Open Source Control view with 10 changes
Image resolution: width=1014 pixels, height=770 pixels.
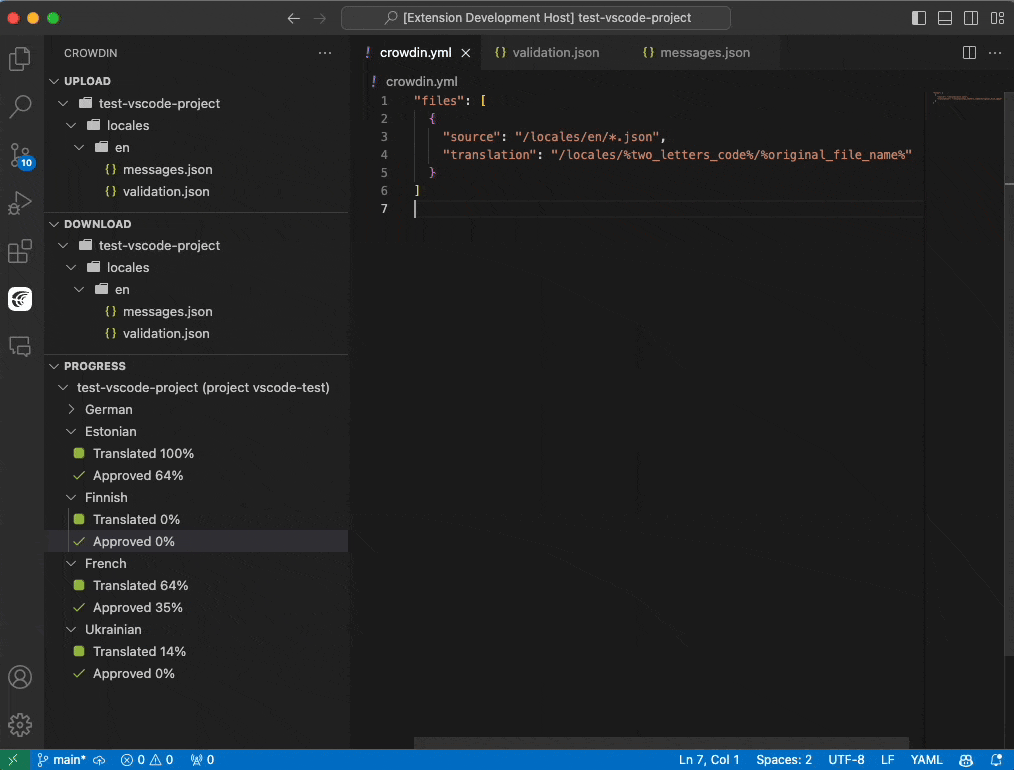pyautogui.click(x=20, y=155)
